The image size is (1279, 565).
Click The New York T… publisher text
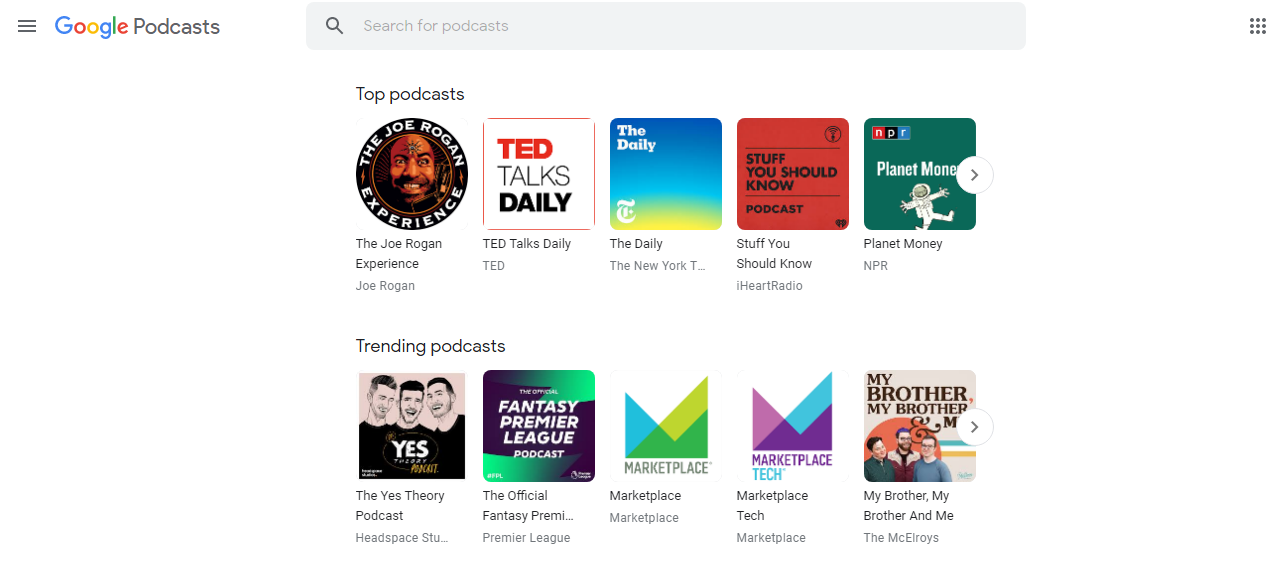pos(658,266)
